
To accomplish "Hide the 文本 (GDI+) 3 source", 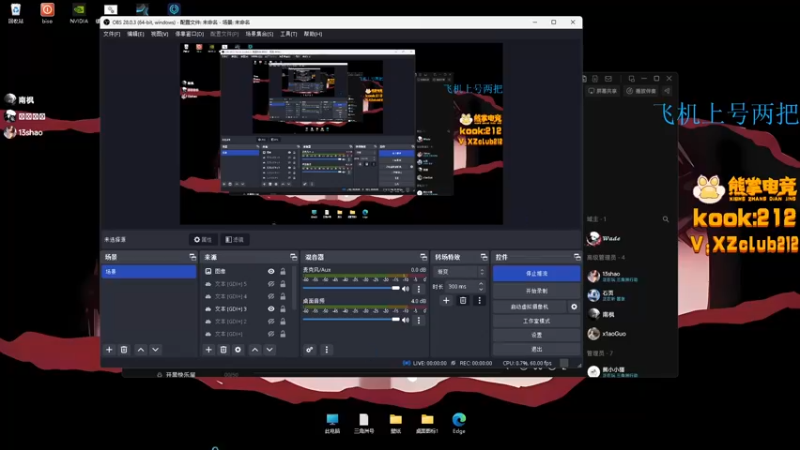I will 271,309.
